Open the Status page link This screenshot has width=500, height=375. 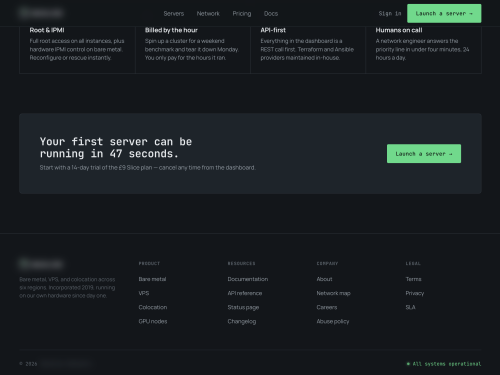click(243, 307)
